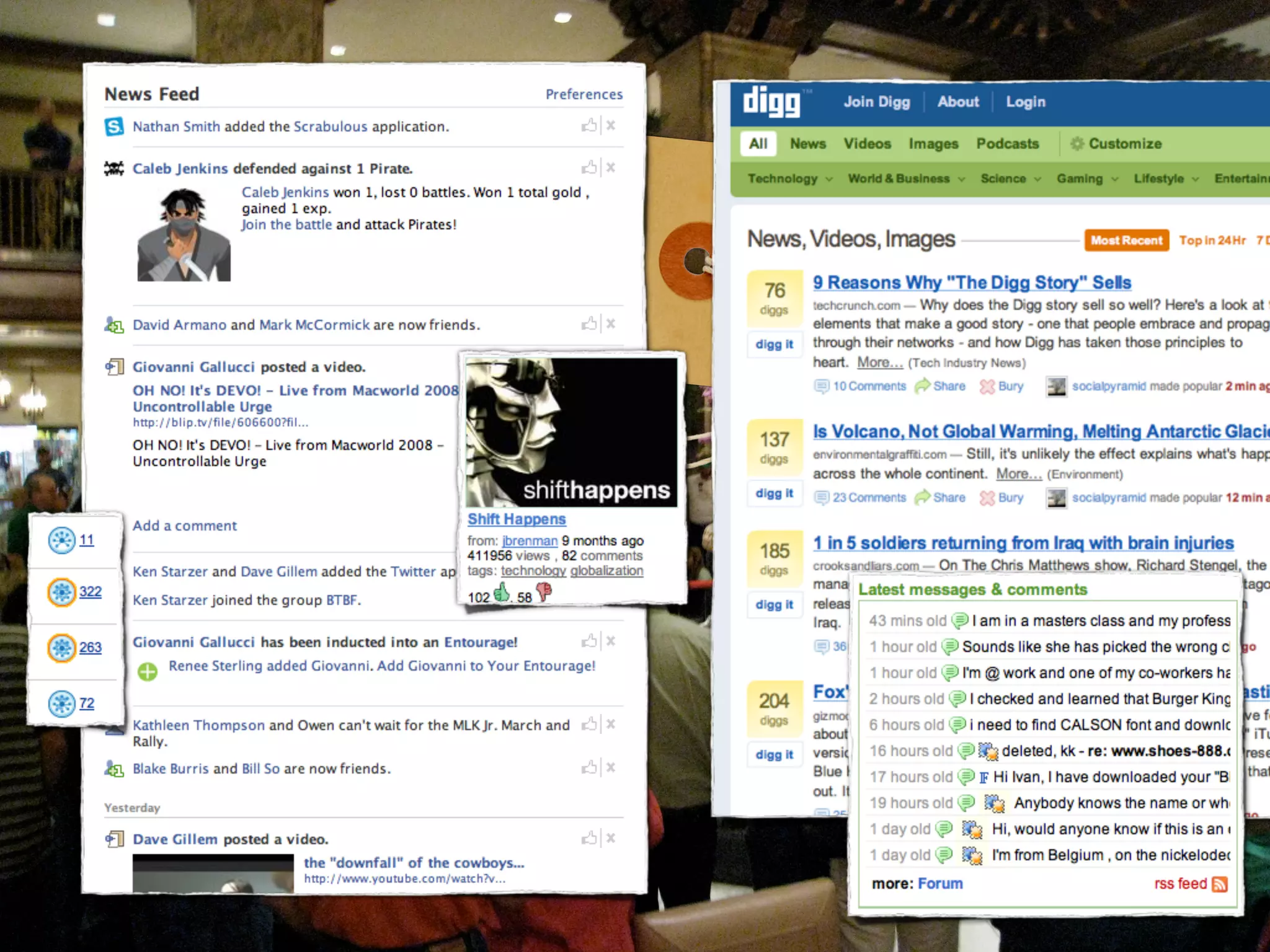Viewport: 1270px width, 952px height.
Task: Click the thumbs up icon on Shift Happens
Action: click(x=501, y=593)
